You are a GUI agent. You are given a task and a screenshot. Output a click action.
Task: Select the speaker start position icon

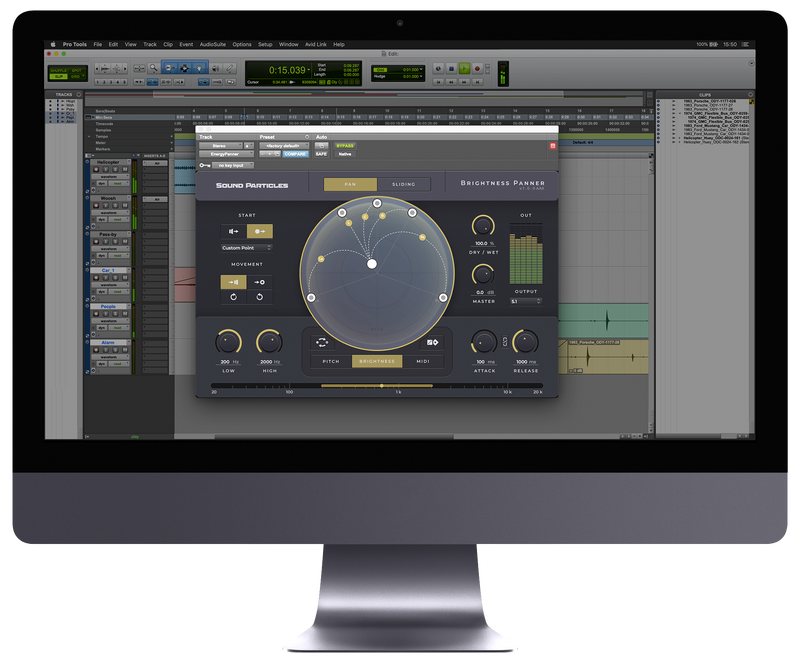click(234, 230)
